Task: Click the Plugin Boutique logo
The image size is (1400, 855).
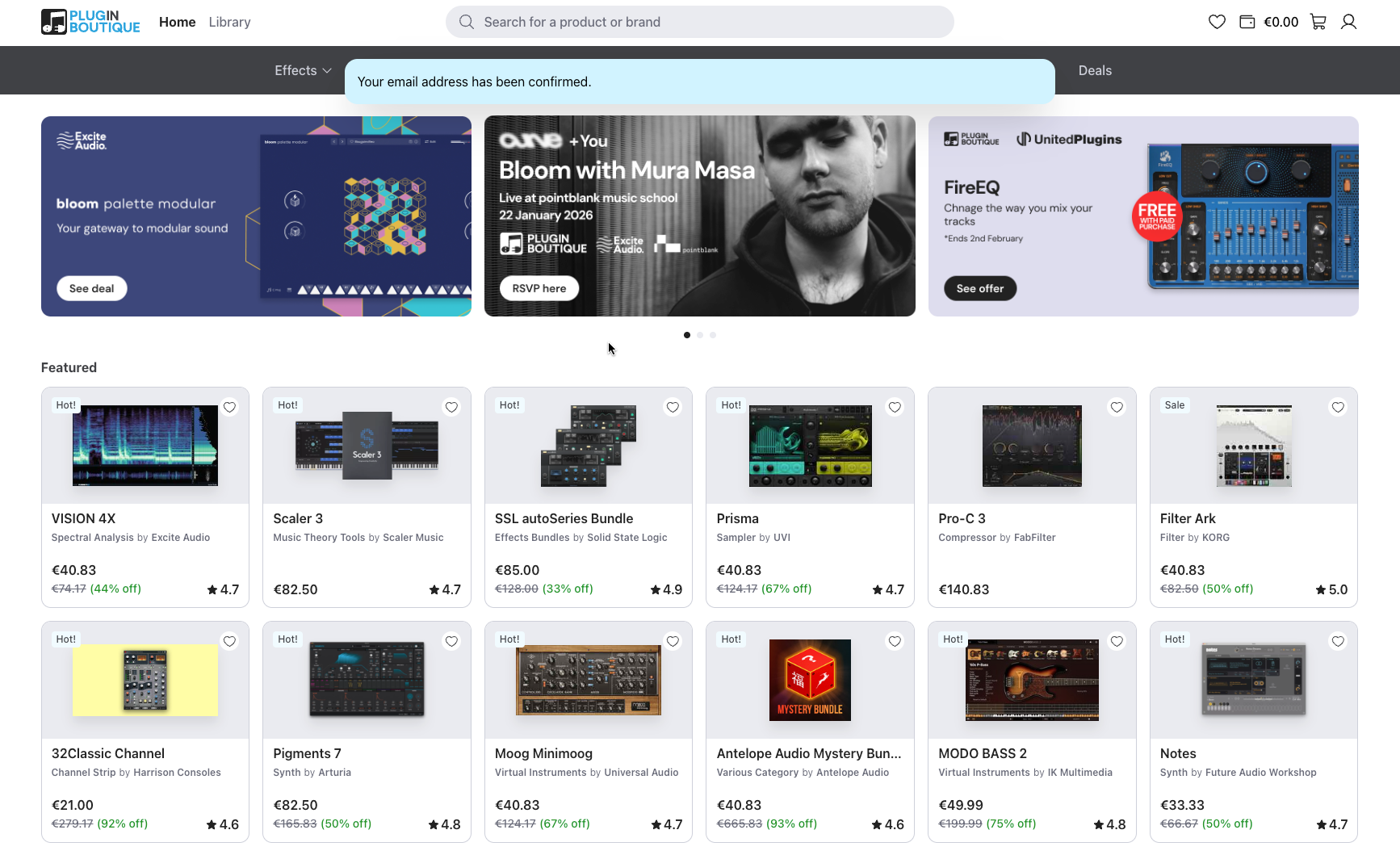Action: coord(90,22)
